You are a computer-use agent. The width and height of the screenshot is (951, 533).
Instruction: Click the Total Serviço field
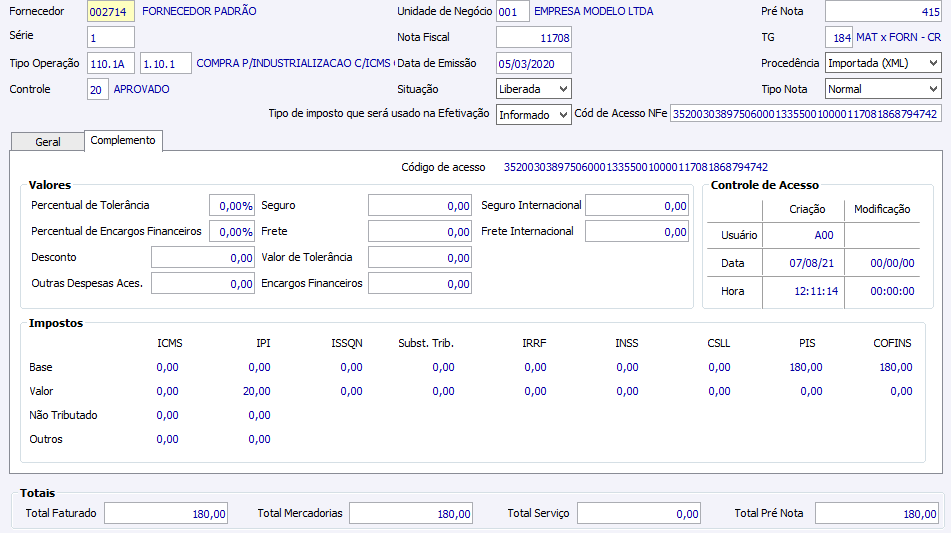pyautogui.click(x=639, y=514)
